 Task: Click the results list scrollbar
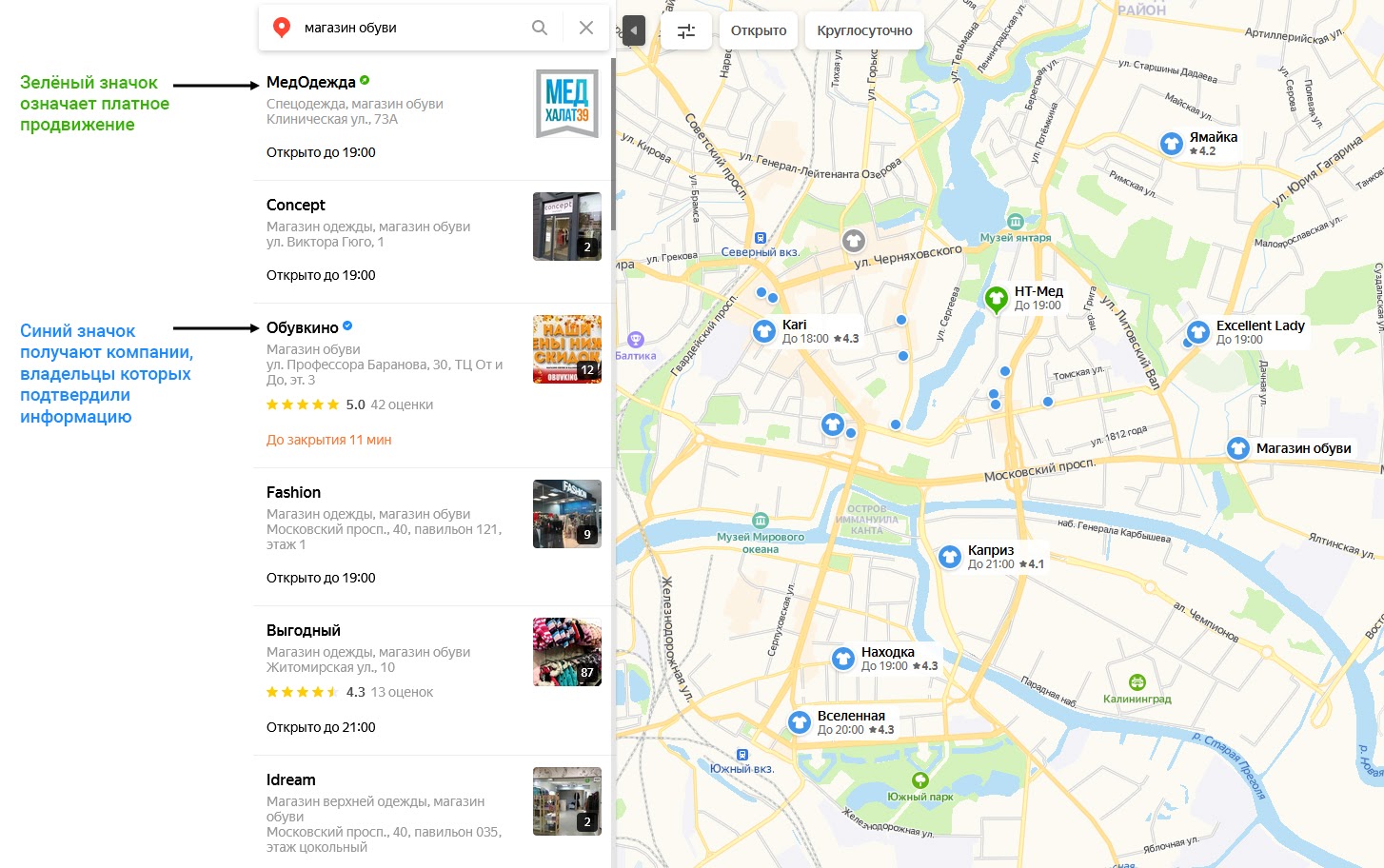pos(613,143)
